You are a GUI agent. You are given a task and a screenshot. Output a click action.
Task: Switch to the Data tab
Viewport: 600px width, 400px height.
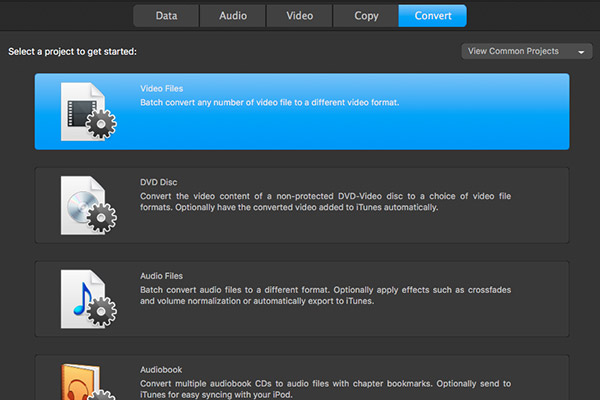point(165,16)
